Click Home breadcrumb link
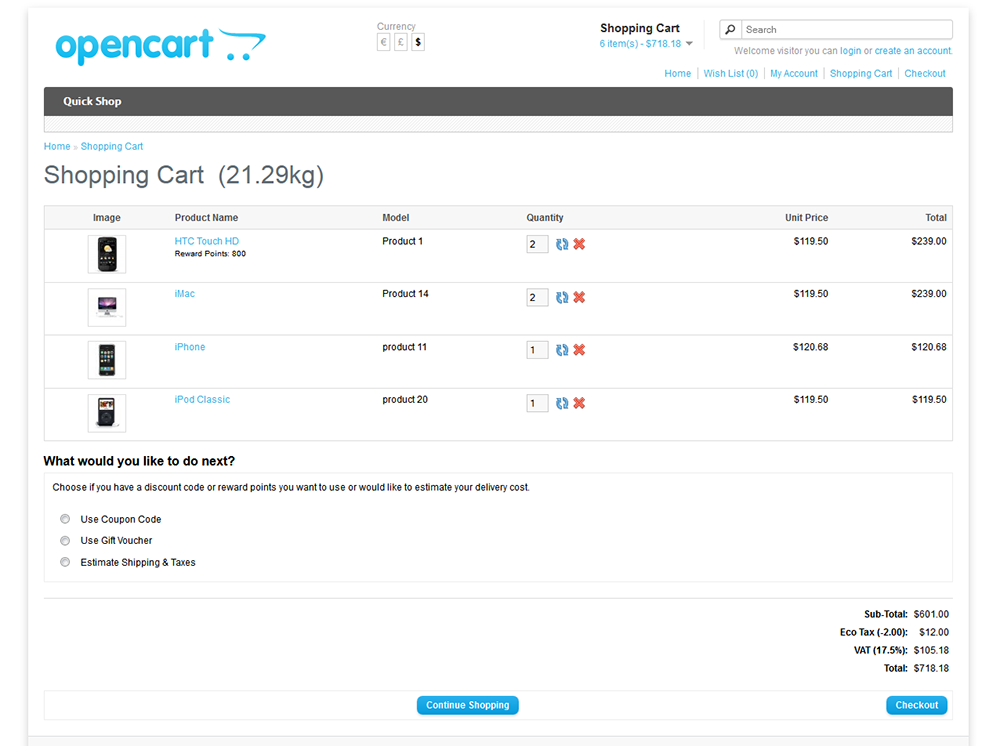 click(57, 147)
